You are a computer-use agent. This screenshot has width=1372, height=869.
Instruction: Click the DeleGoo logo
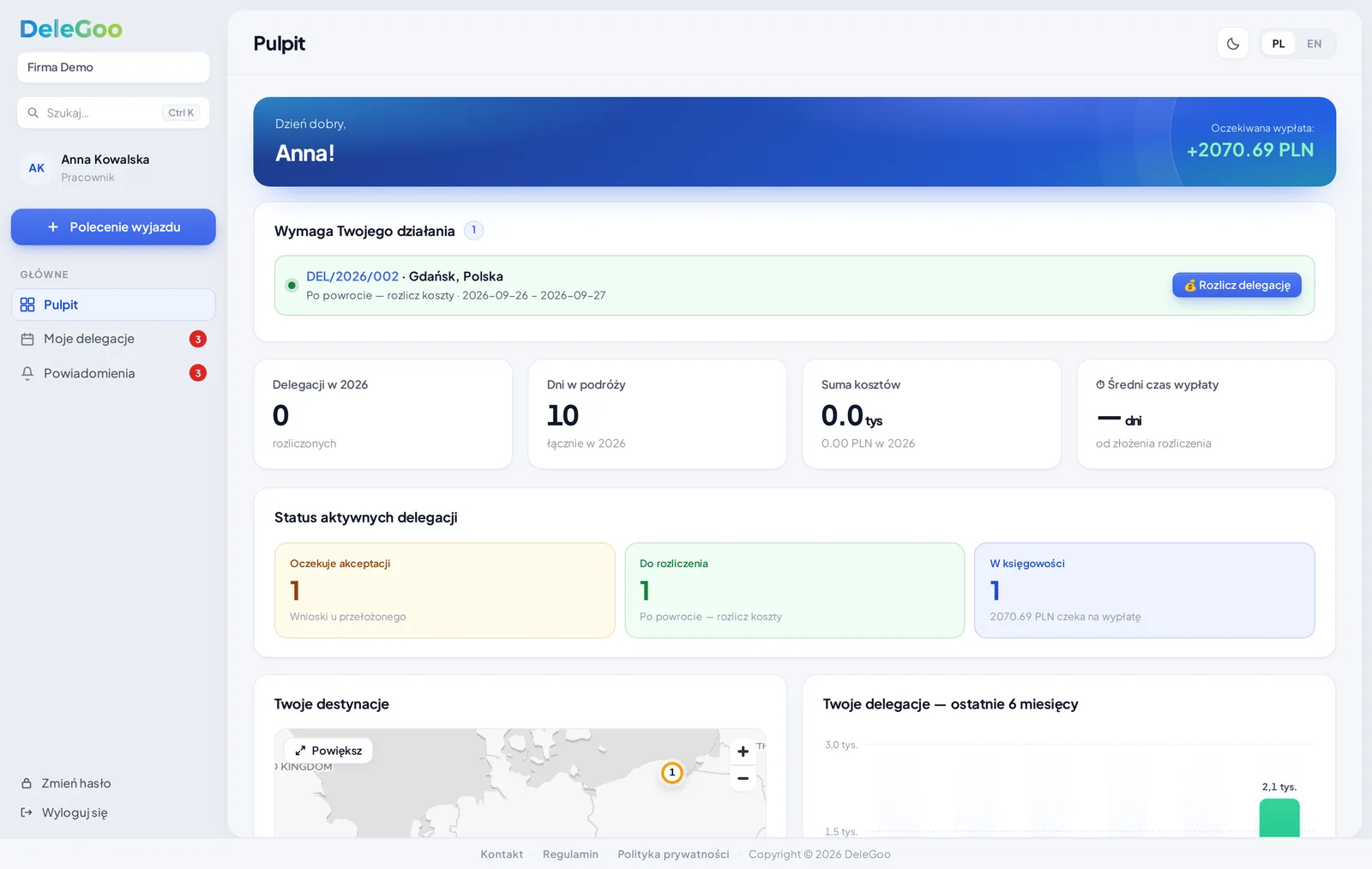pyautogui.click(x=71, y=29)
